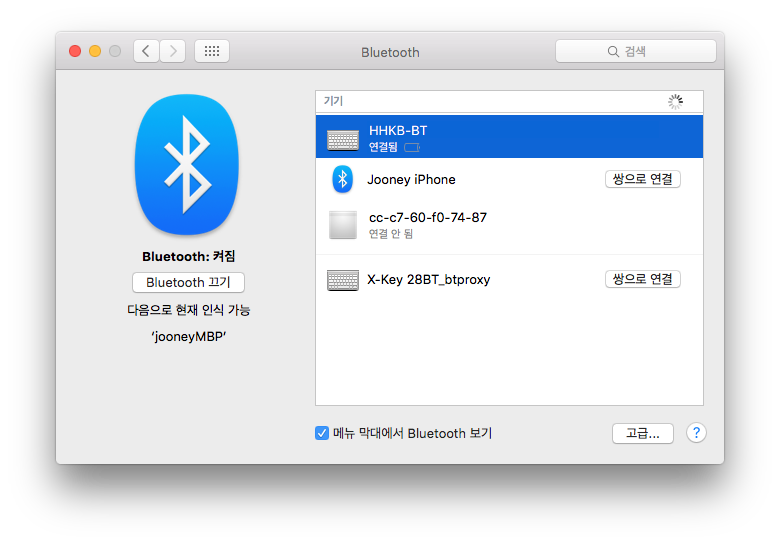Image resolution: width=780 pixels, height=544 pixels.
Task: Click the Bluetooth: 켜짐 status label
Action: 189,257
